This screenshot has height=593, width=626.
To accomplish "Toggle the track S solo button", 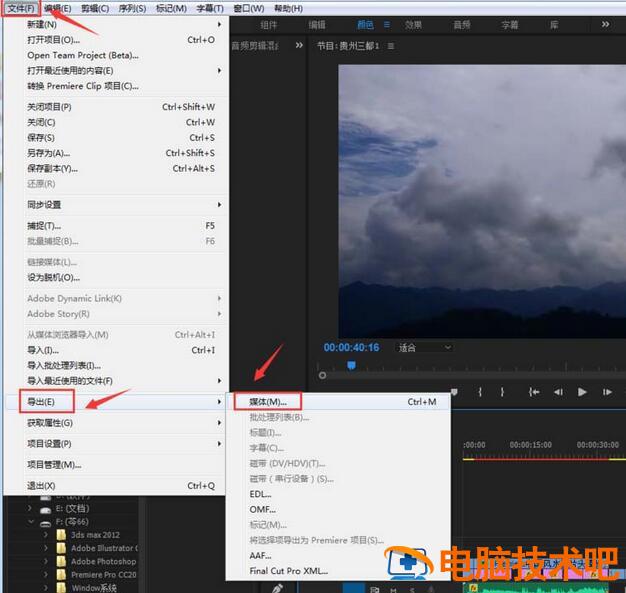I will point(412,590).
